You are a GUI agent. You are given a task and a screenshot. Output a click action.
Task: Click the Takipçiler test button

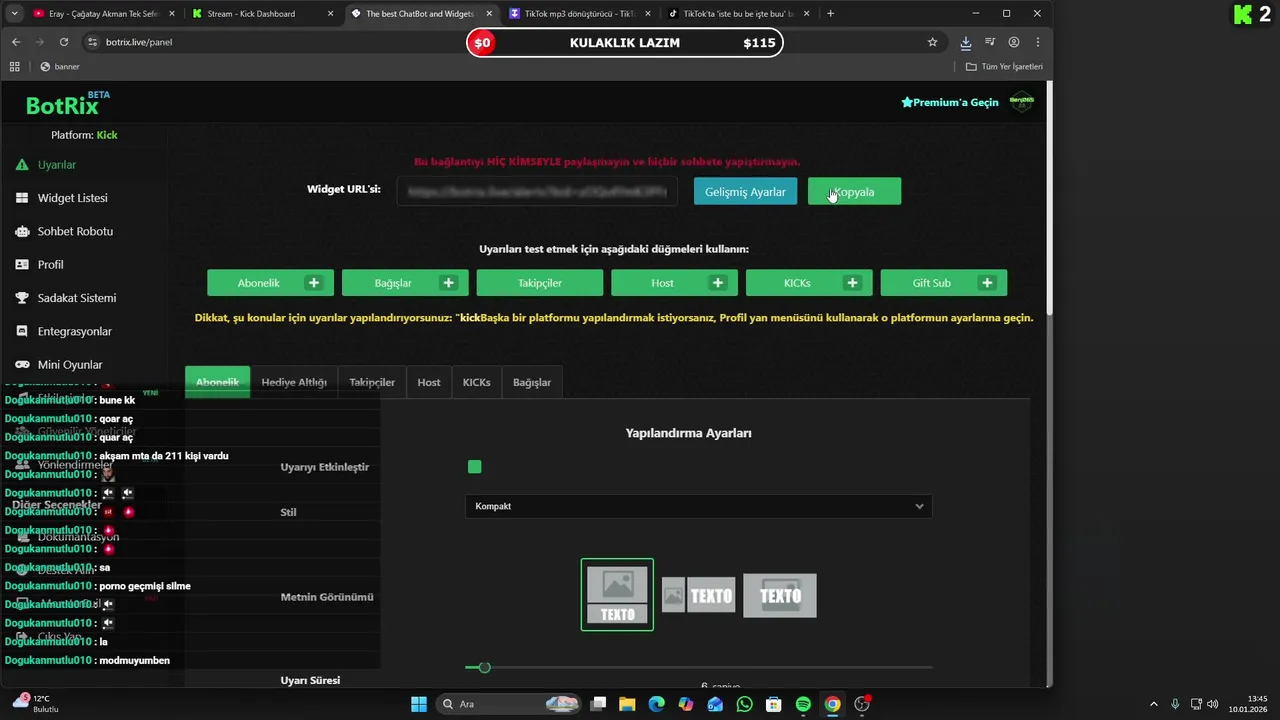540,283
